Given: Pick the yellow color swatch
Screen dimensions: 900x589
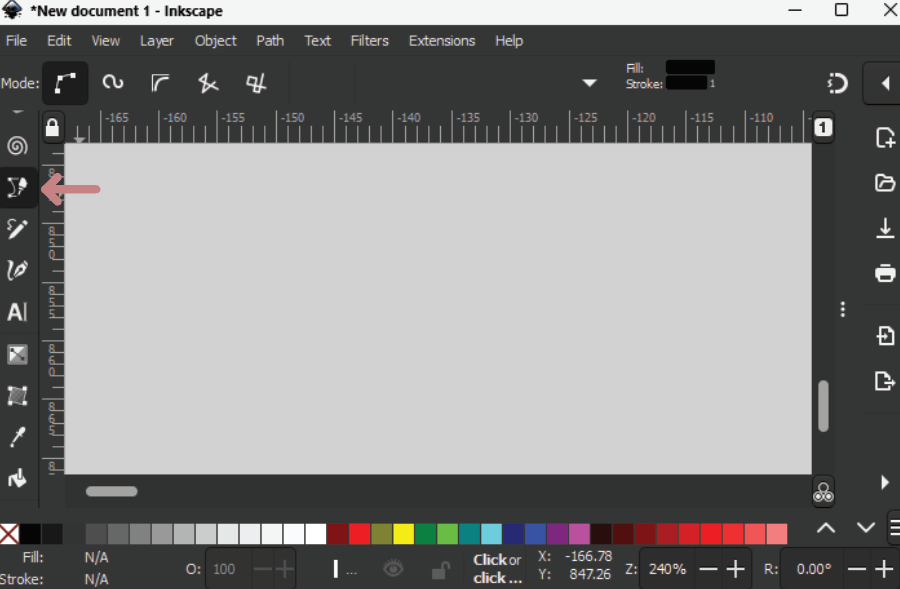Looking at the screenshot, I should point(403,534).
